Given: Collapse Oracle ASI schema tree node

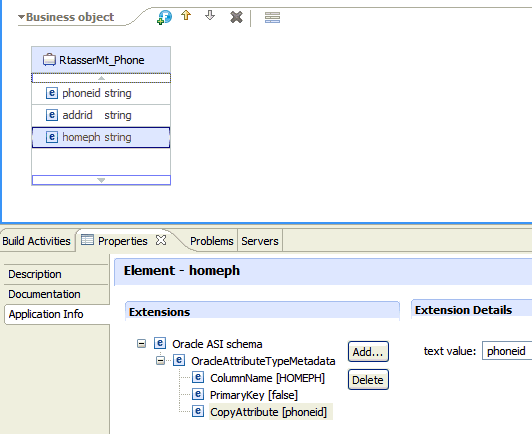Looking at the screenshot, I should click(141, 344).
